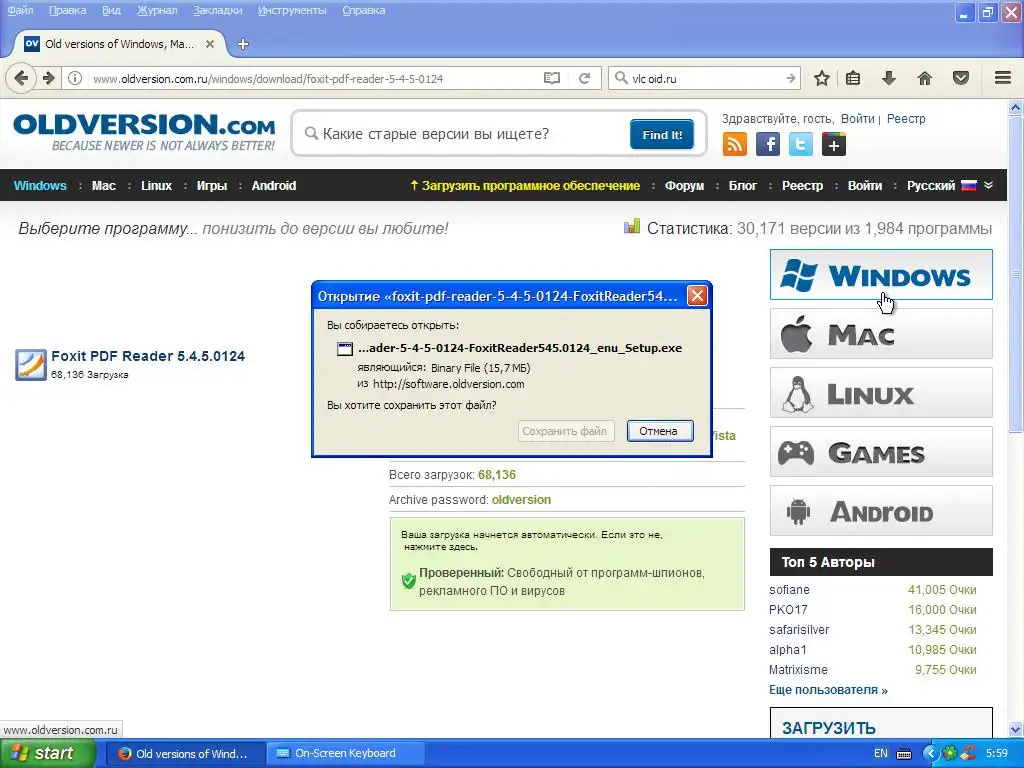Open the Инструменты menu
The height and width of the screenshot is (768, 1024).
point(292,10)
